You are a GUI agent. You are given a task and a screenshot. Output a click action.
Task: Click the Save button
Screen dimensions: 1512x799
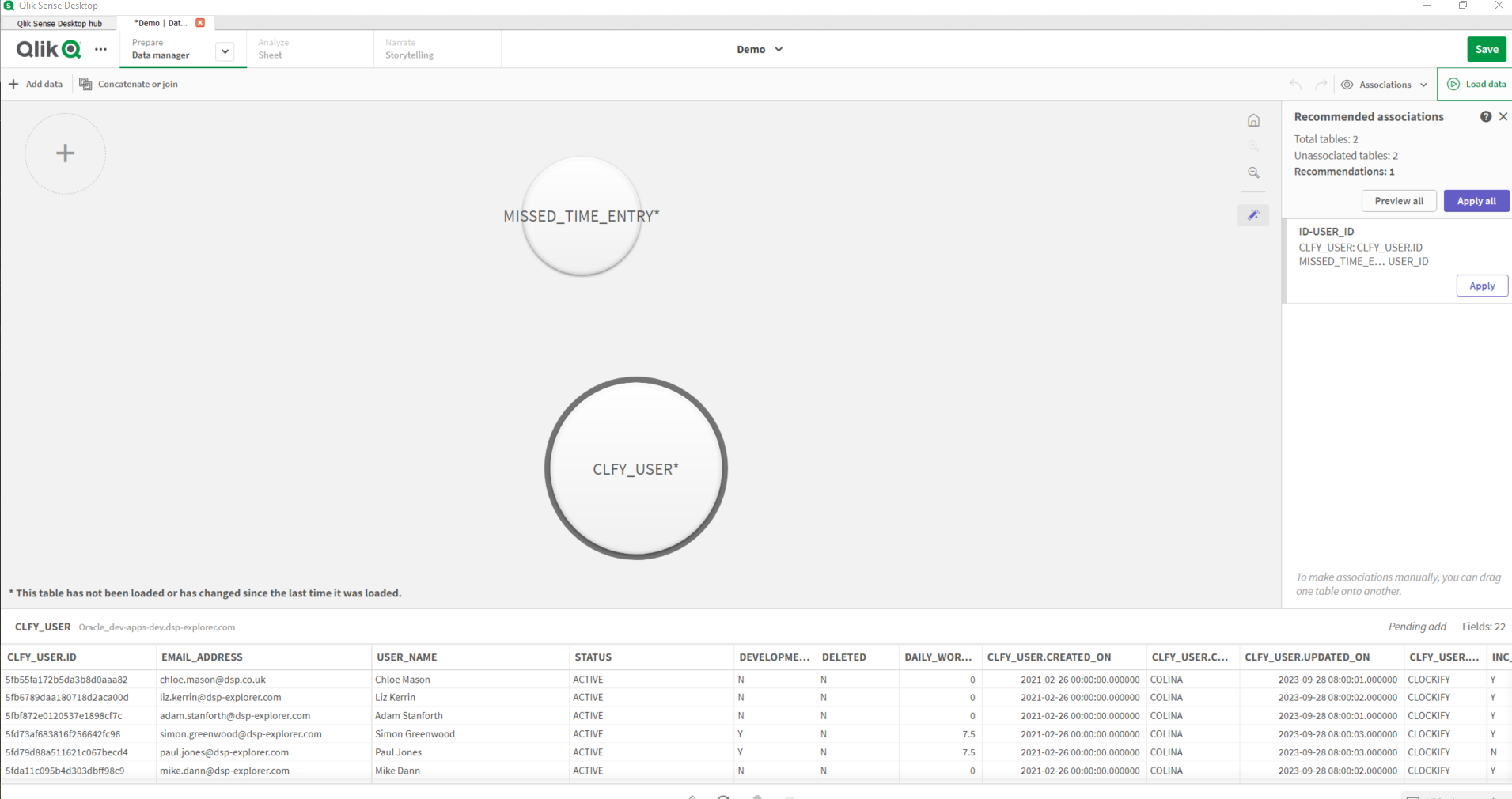(x=1487, y=49)
